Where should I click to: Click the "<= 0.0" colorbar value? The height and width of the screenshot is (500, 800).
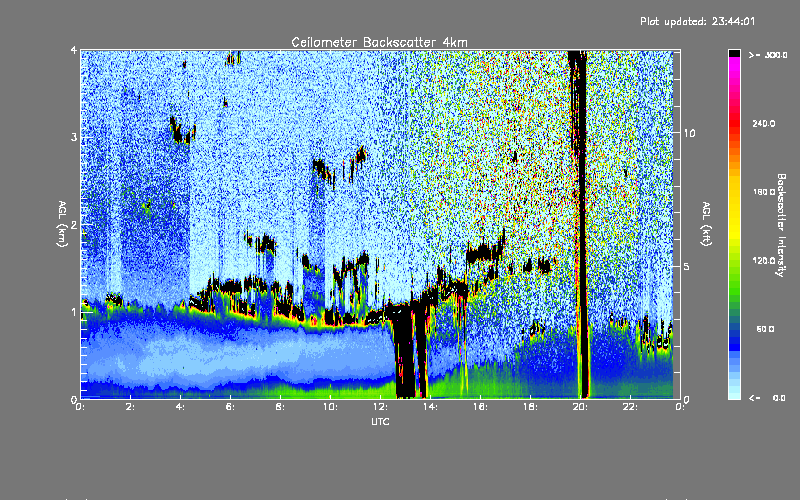767,397
